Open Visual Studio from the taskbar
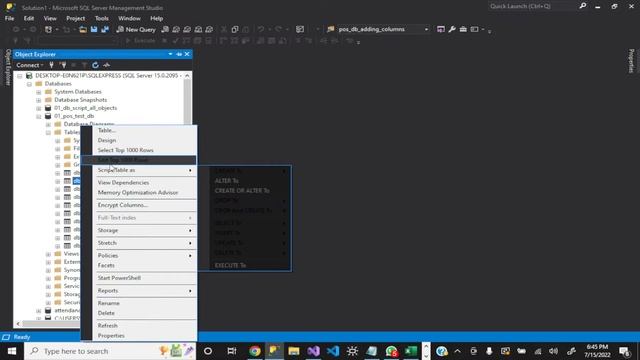 [313, 351]
